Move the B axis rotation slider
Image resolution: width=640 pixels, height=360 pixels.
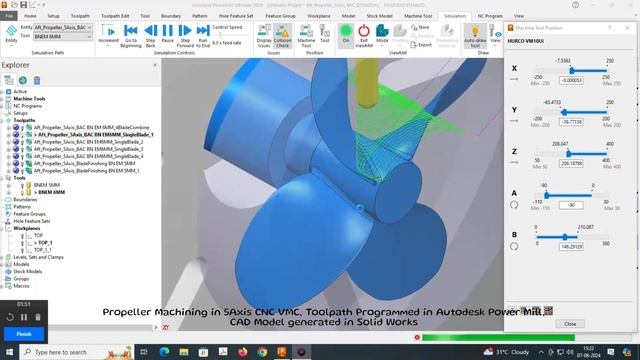tap(564, 237)
